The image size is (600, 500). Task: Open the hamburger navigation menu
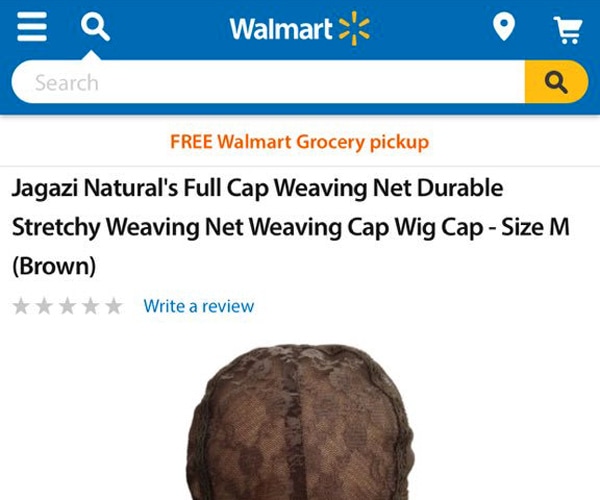tap(32, 26)
